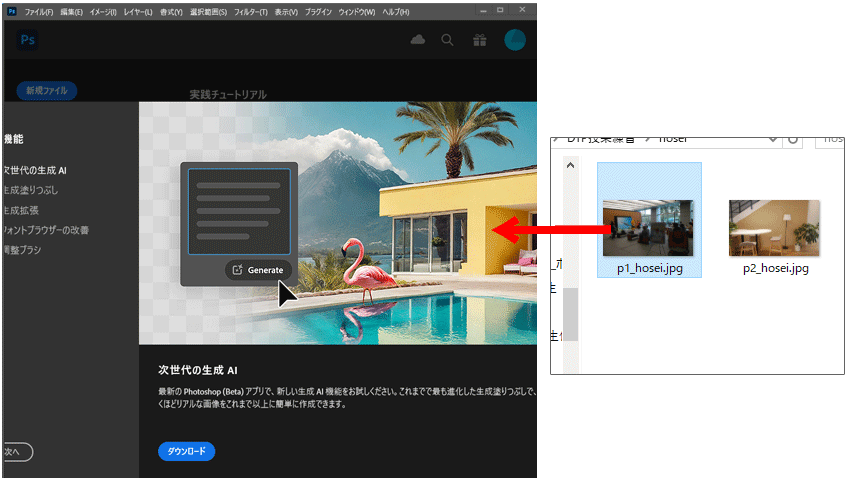Open the ウィンドウ(W) menu
Image resolution: width=848 pixels, height=478 pixels.
(x=358, y=11)
